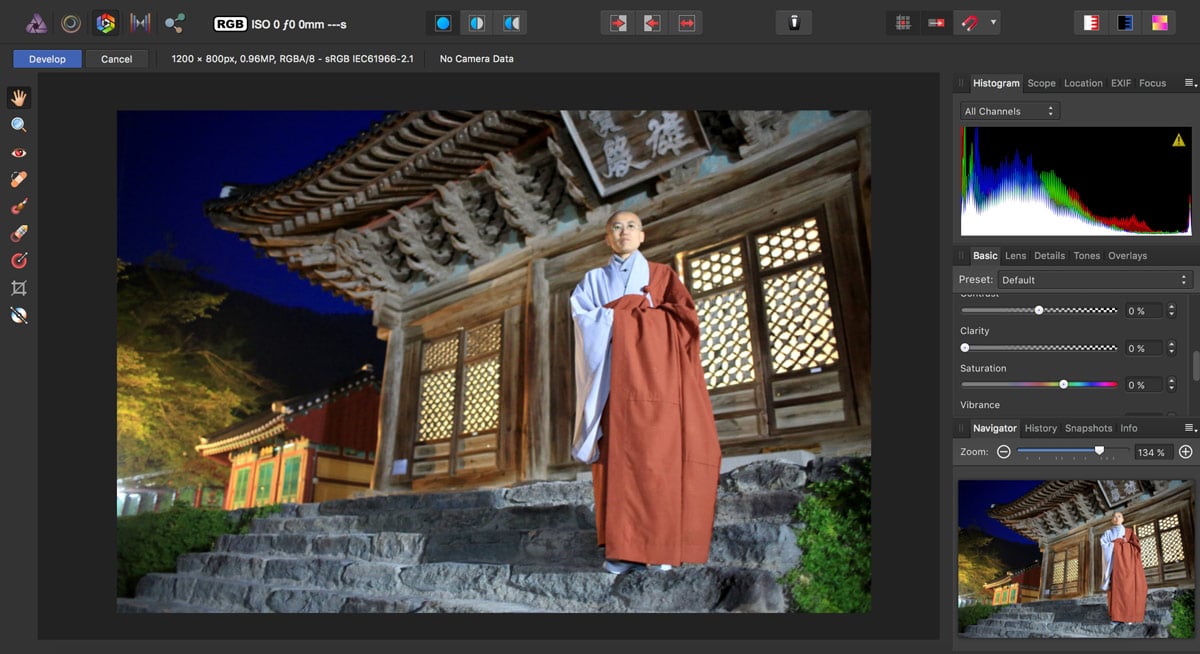
Task: Click the Tone Mapping persona icon
Action: (140, 23)
